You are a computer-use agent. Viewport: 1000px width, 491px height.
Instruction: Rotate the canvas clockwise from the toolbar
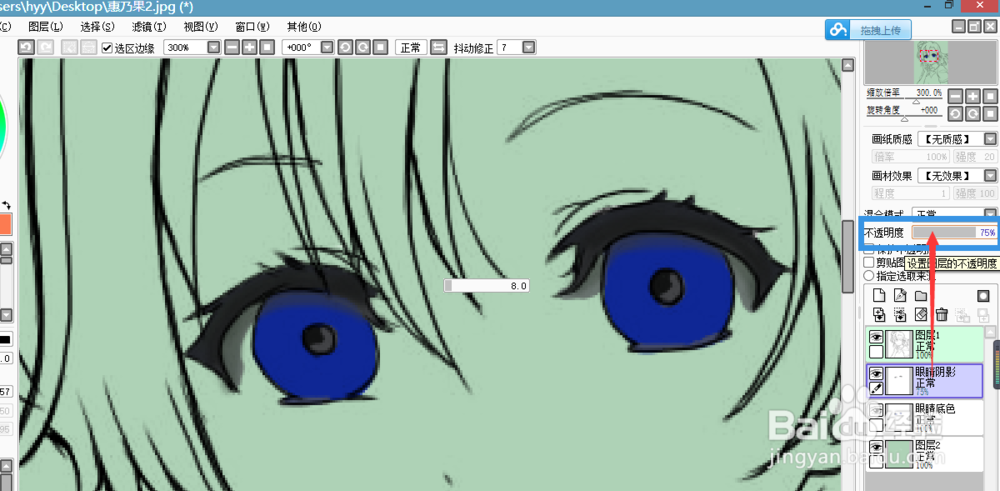(362, 48)
